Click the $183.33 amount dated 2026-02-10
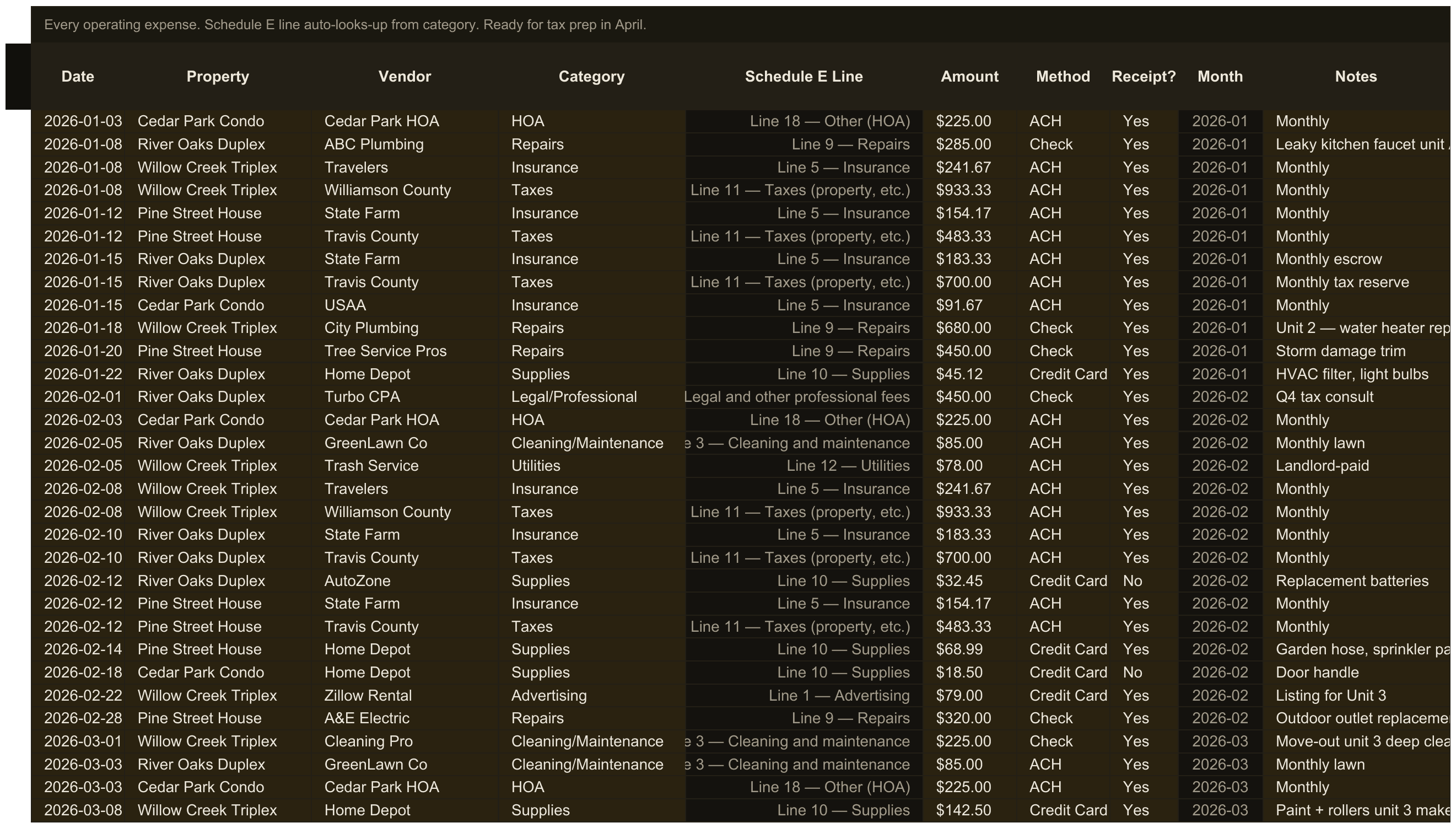The image size is (1456, 828). click(x=969, y=535)
